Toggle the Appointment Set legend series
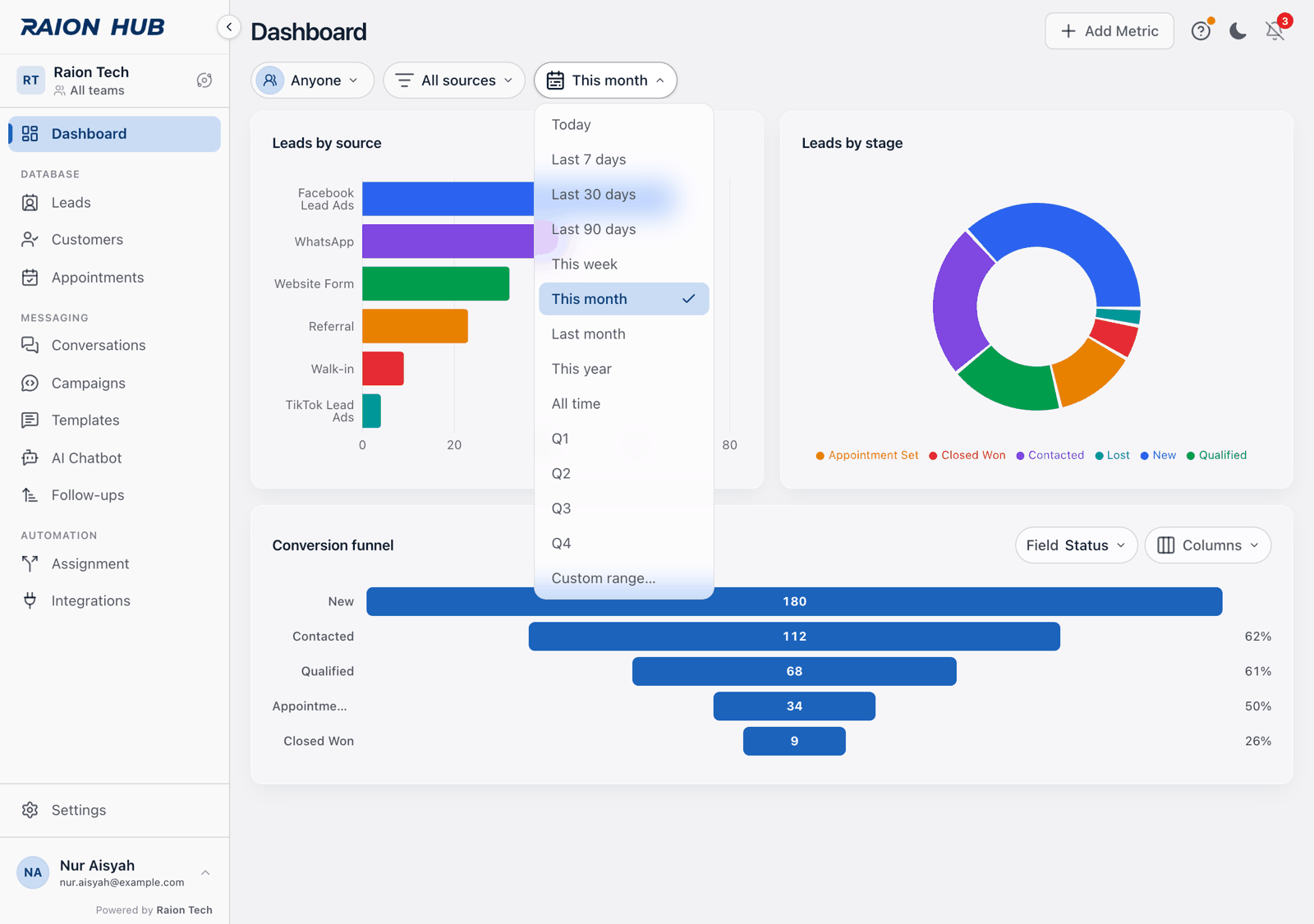Screen dimensions: 1314x924 point(867,455)
